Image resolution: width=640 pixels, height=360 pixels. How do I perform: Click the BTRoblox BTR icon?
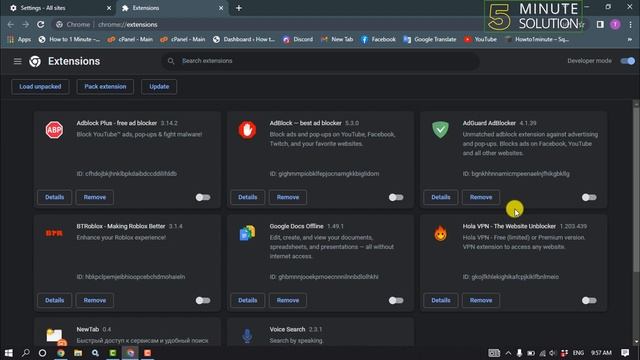(x=54, y=233)
